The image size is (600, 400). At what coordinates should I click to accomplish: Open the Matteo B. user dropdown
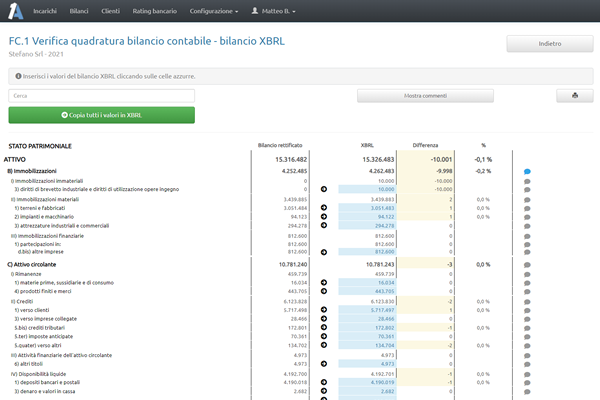click(274, 11)
